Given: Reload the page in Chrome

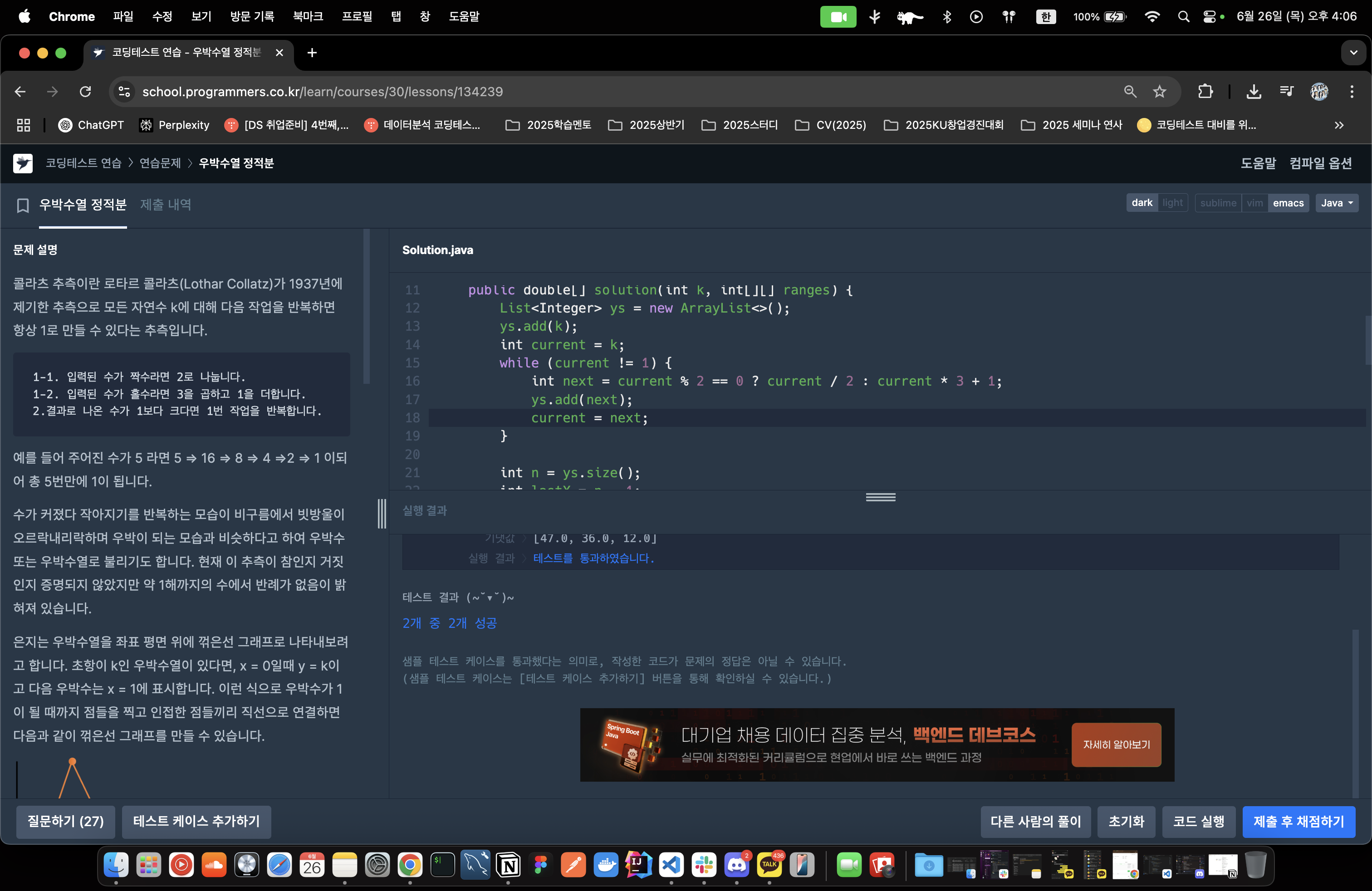Looking at the screenshot, I should pyautogui.click(x=85, y=92).
